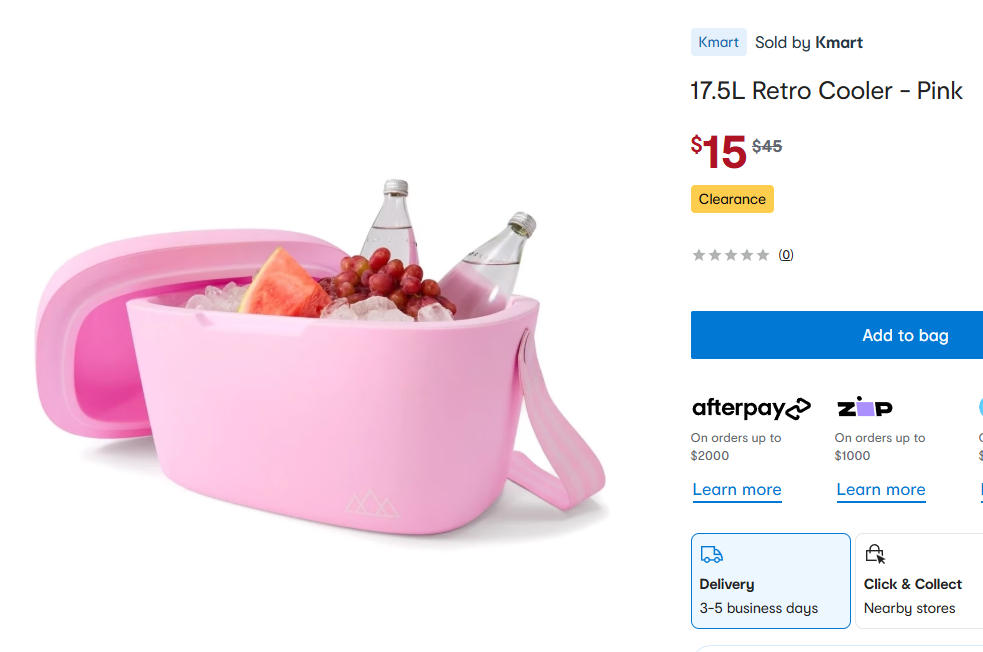Open Learn more under Zip
The width and height of the screenshot is (983, 652).
[881, 489]
